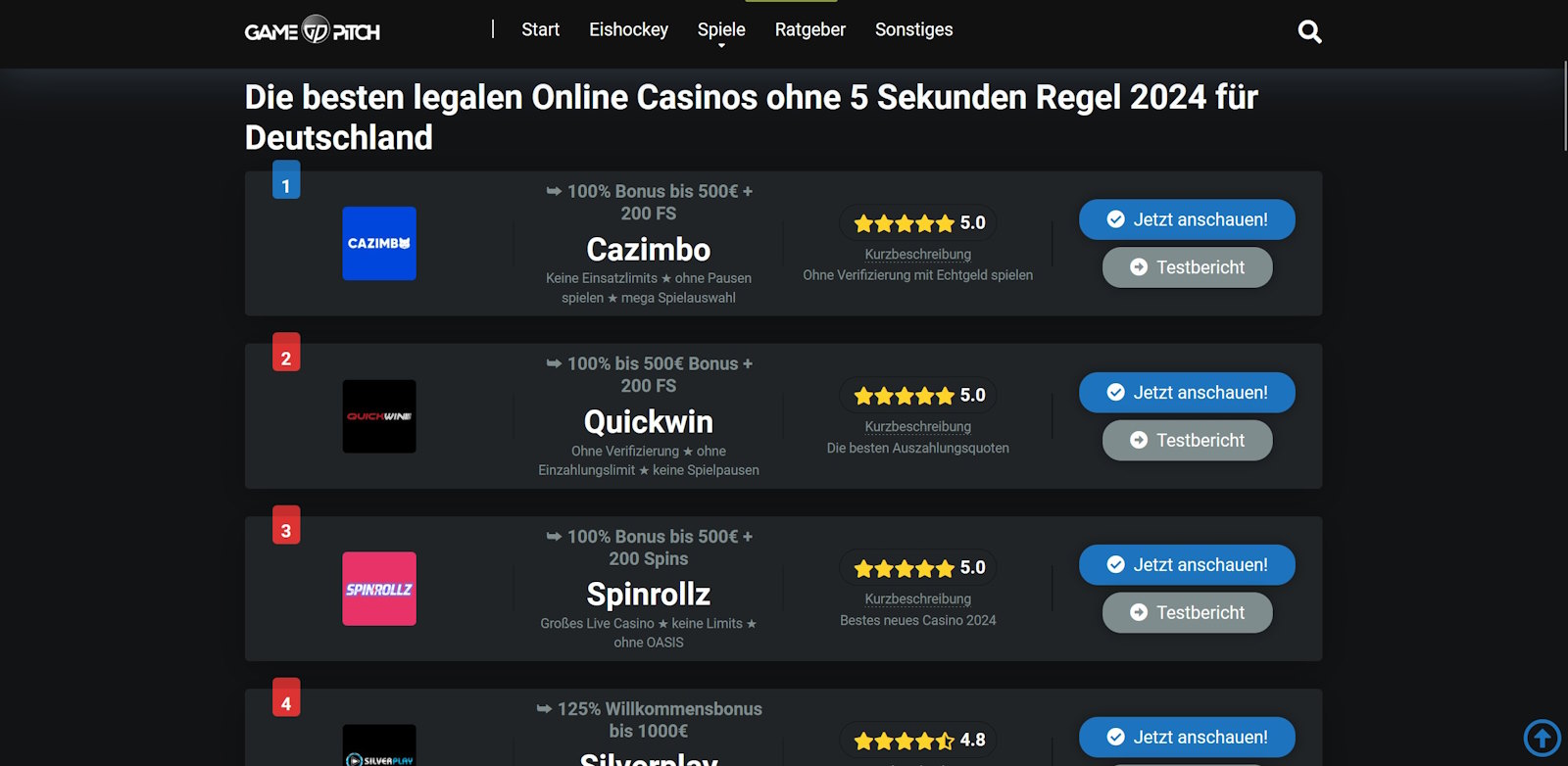Click the GamePitch logo
Image resolution: width=1568 pixels, height=766 pixels.
coord(312,30)
